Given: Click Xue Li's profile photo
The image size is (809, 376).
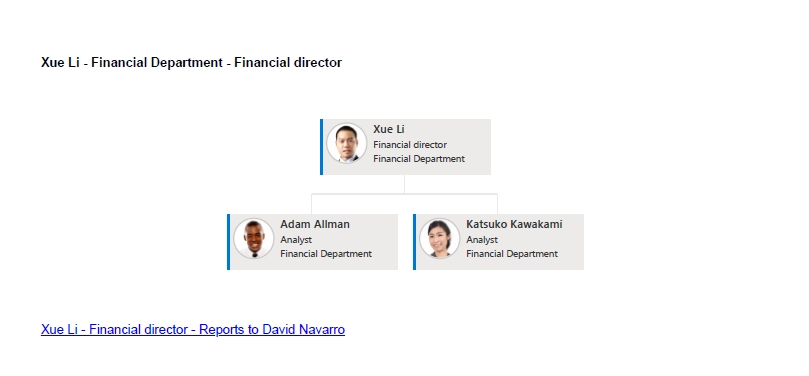Looking at the screenshot, I should click(347, 143).
